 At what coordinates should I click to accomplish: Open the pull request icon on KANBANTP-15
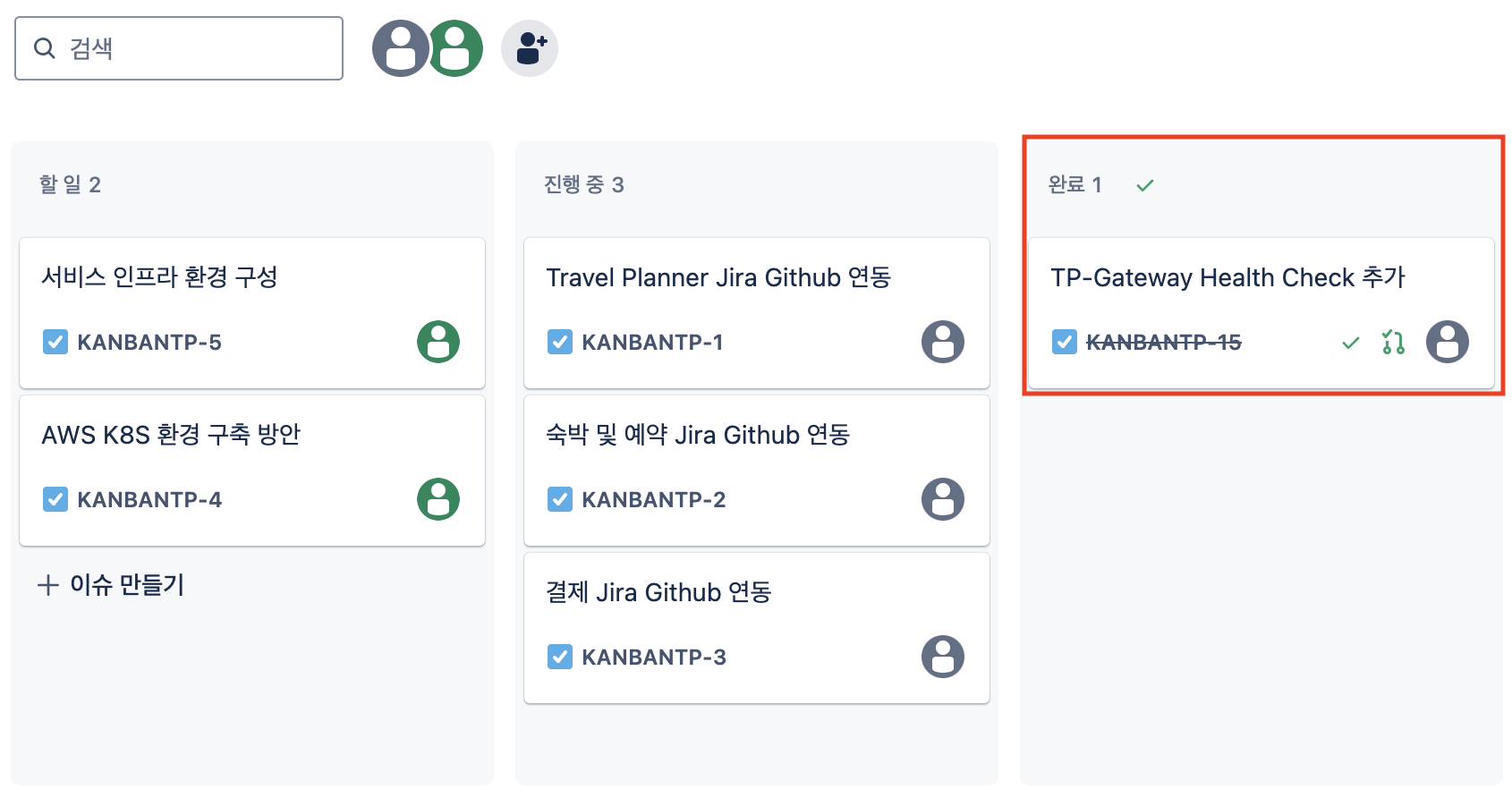click(x=1393, y=342)
